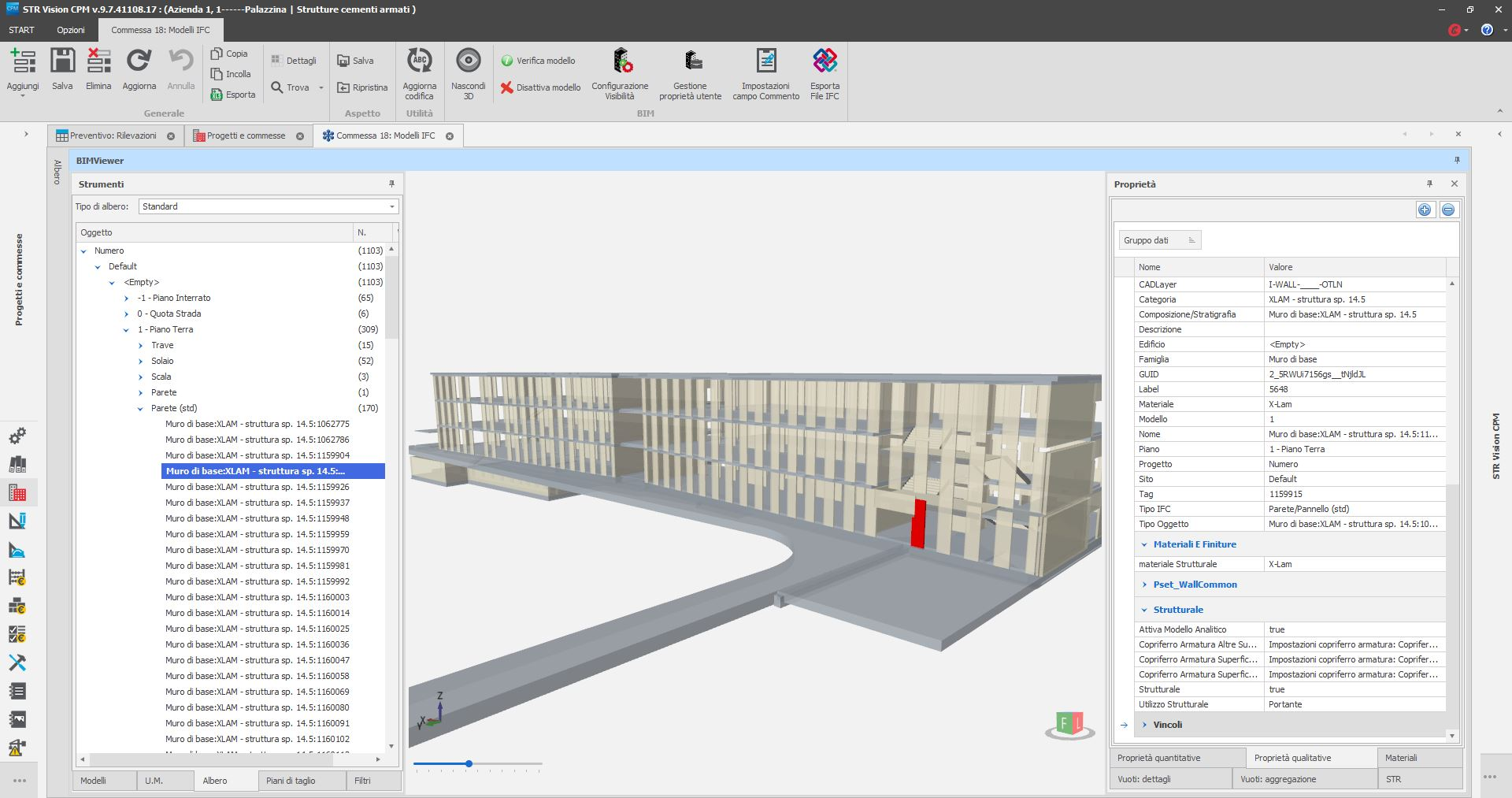Screen dimensions: 1512x798
Task: Click Disattiva modello button
Action: tap(541, 87)
